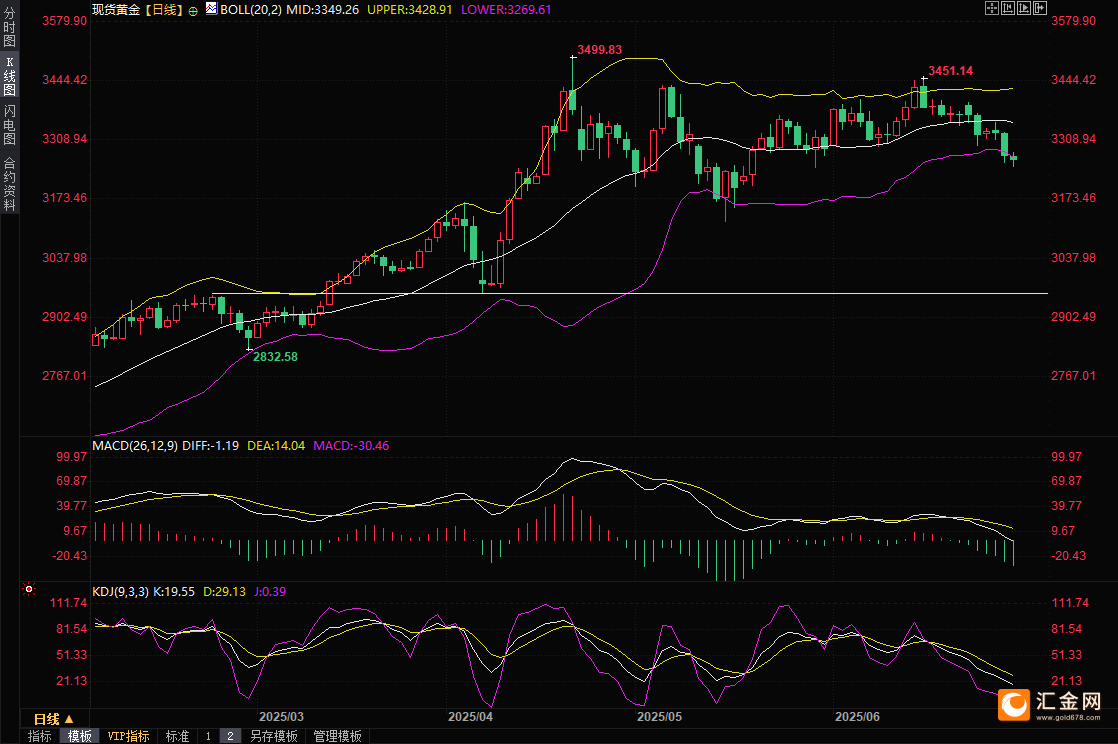Open the 闪电图 tab in sidebar
This screenshot has height=744, width=1118.
9,125
